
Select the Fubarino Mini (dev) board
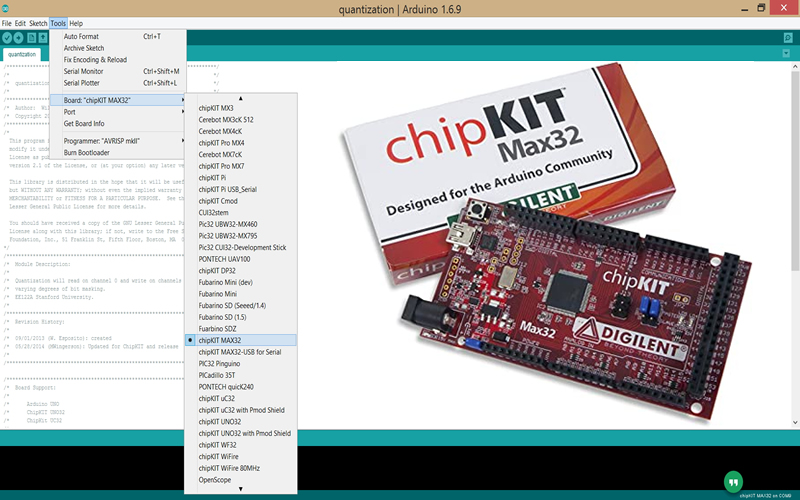pos(240,282)
